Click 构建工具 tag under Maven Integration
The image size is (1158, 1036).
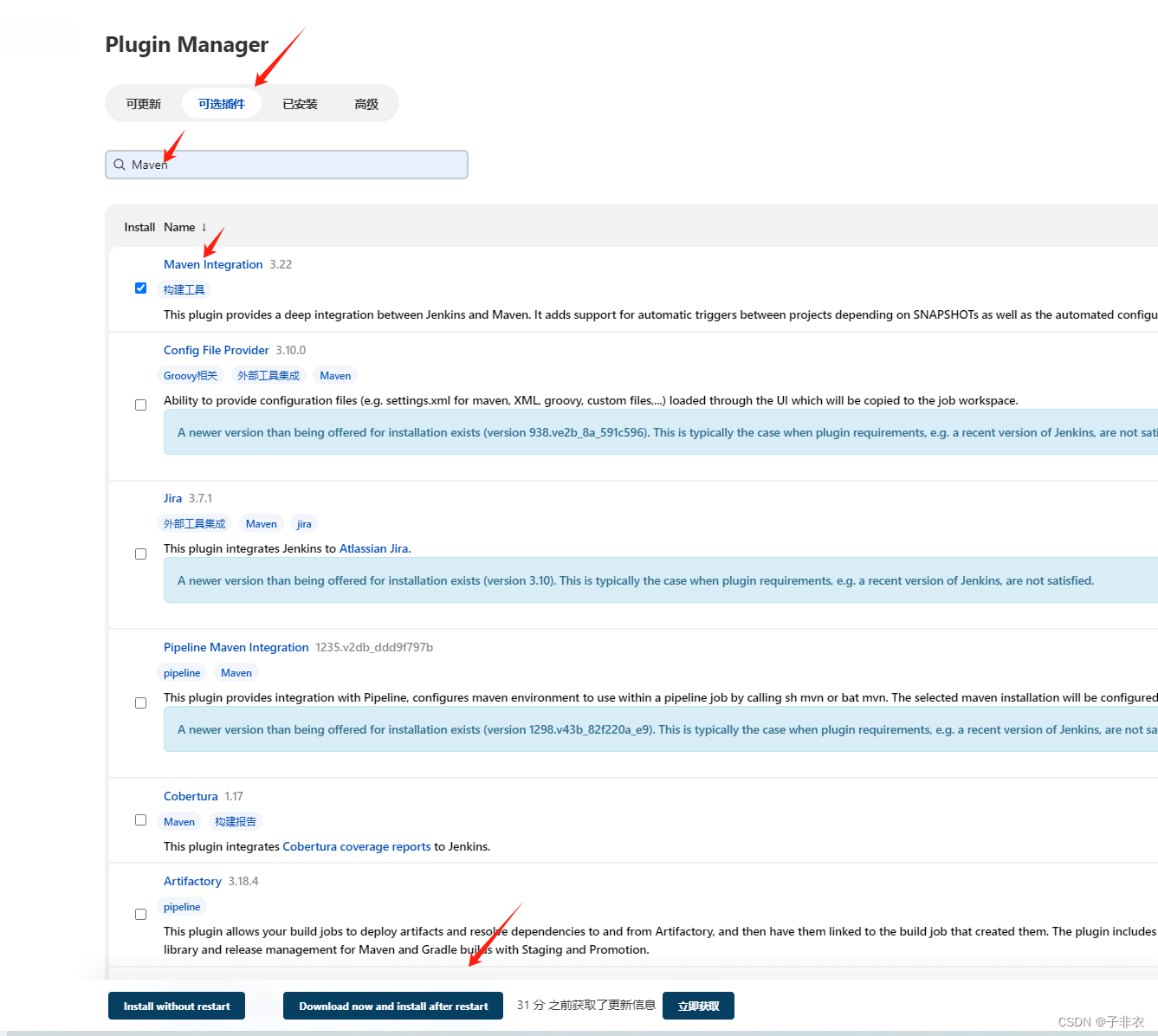point(184,289)
